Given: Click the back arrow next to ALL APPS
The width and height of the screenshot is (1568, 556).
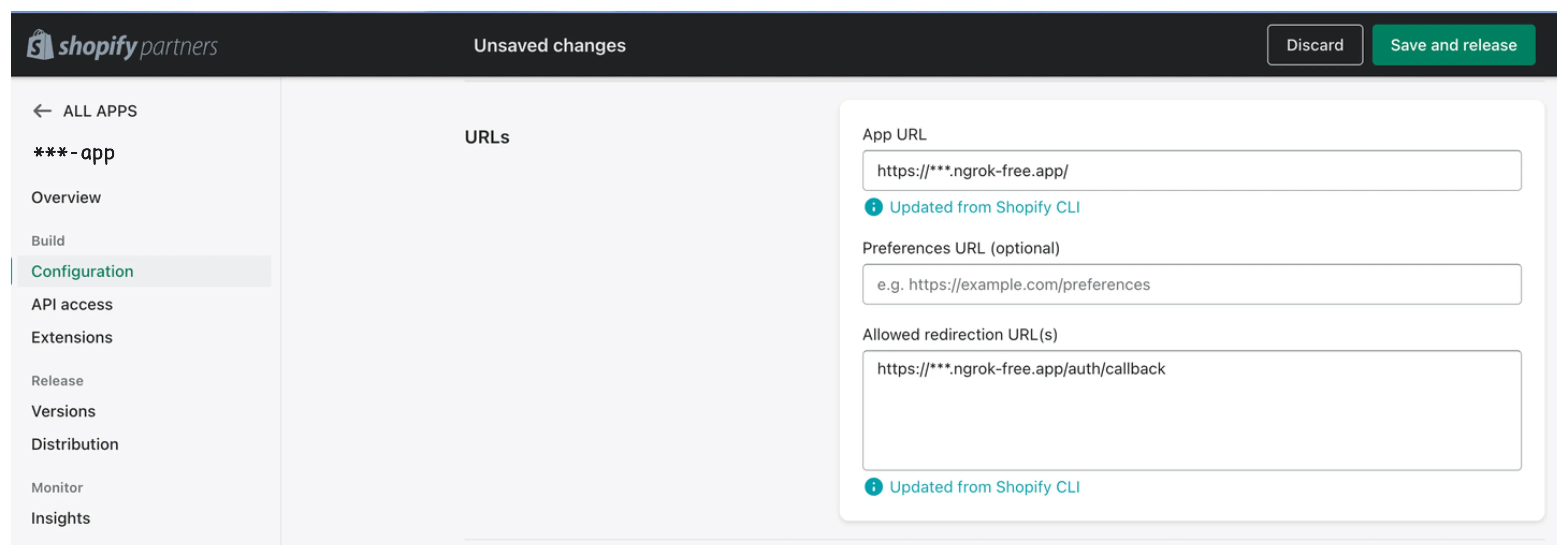Looking at the screenshot, I should [x=42, y=111].
